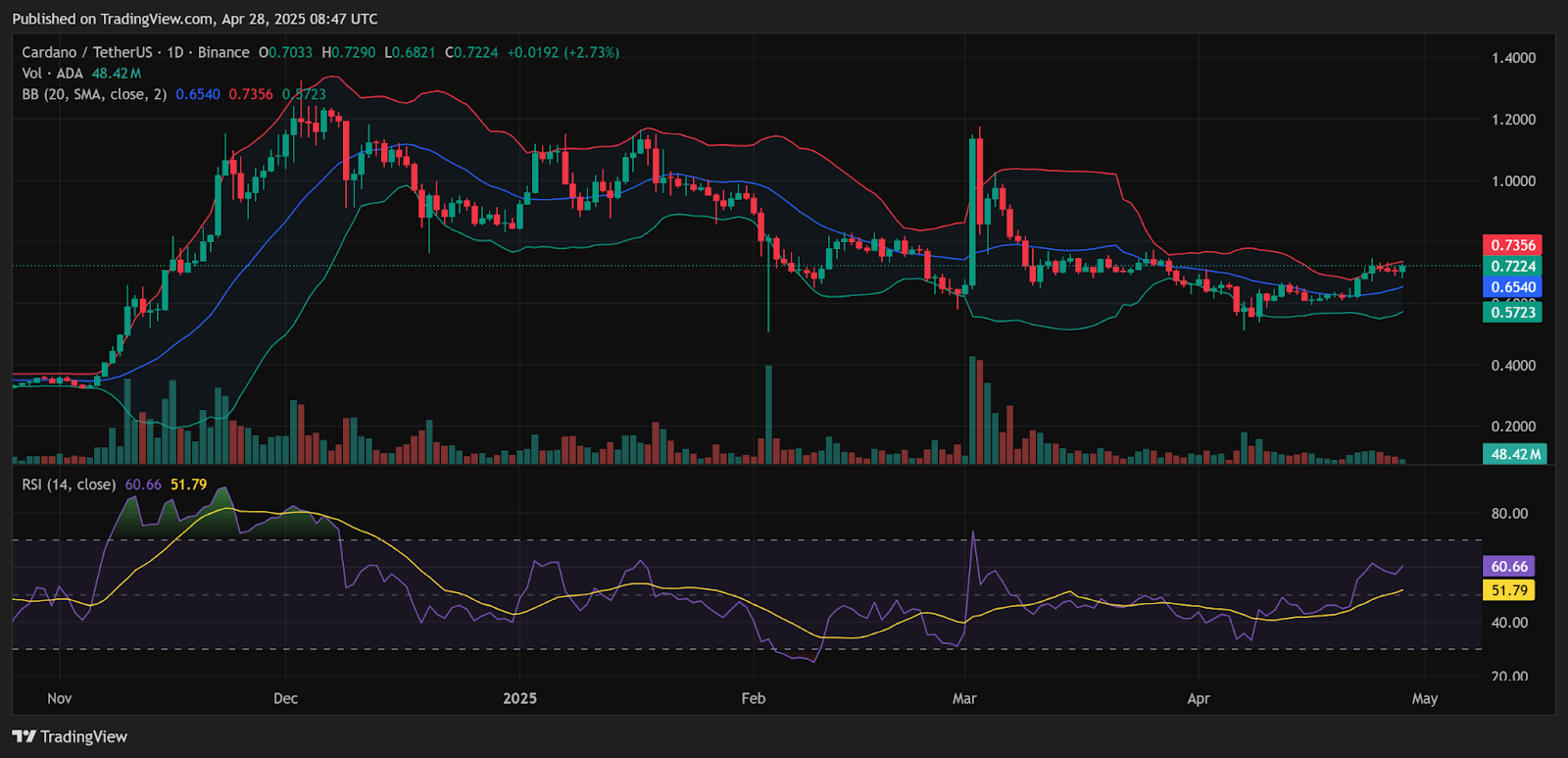This screenshot has height=758, width=1568.
Task: Click the 48.42 M value in the volume legend
Action: tap(117, 74)
